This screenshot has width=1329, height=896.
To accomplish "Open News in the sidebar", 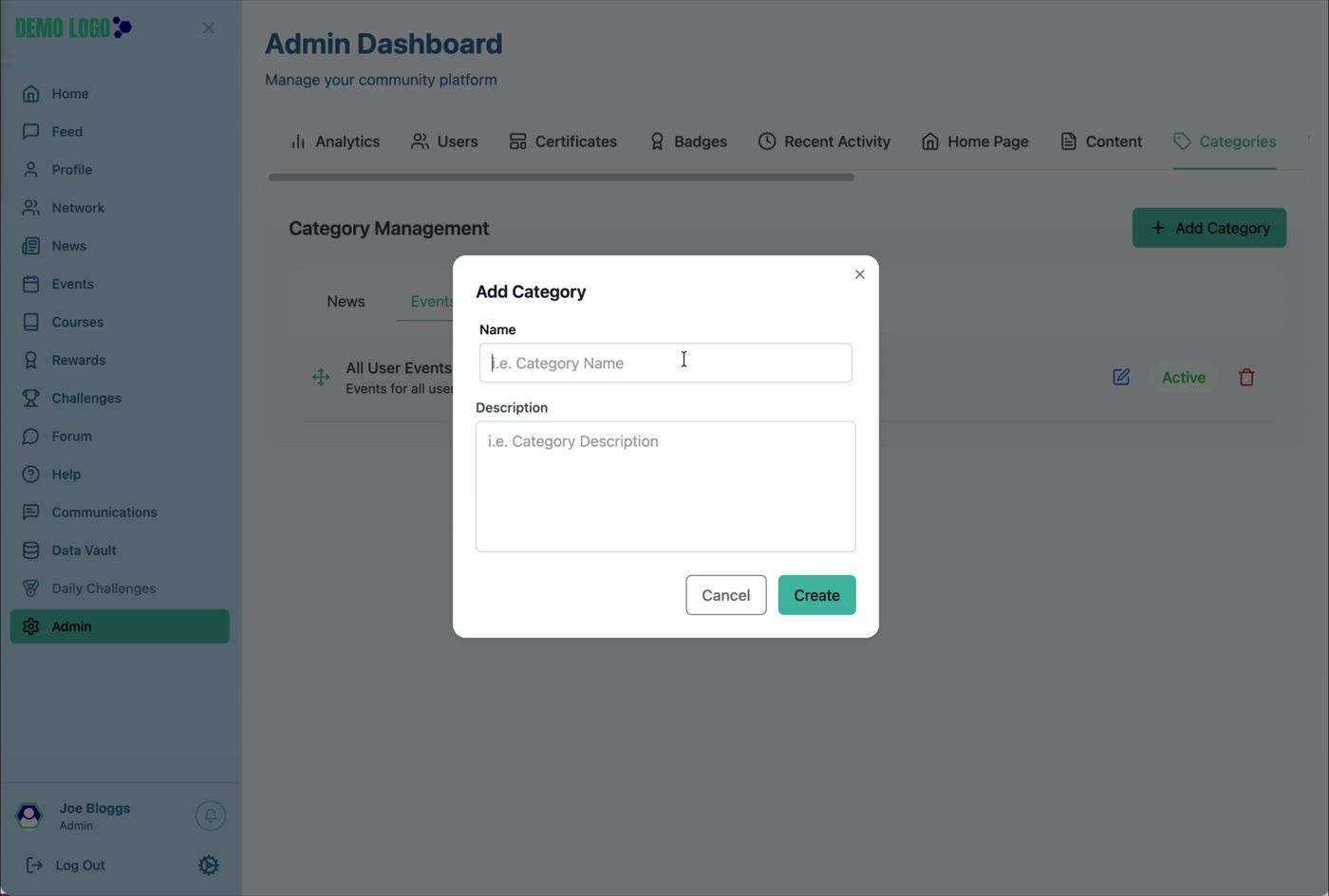I will pos(120,246).
